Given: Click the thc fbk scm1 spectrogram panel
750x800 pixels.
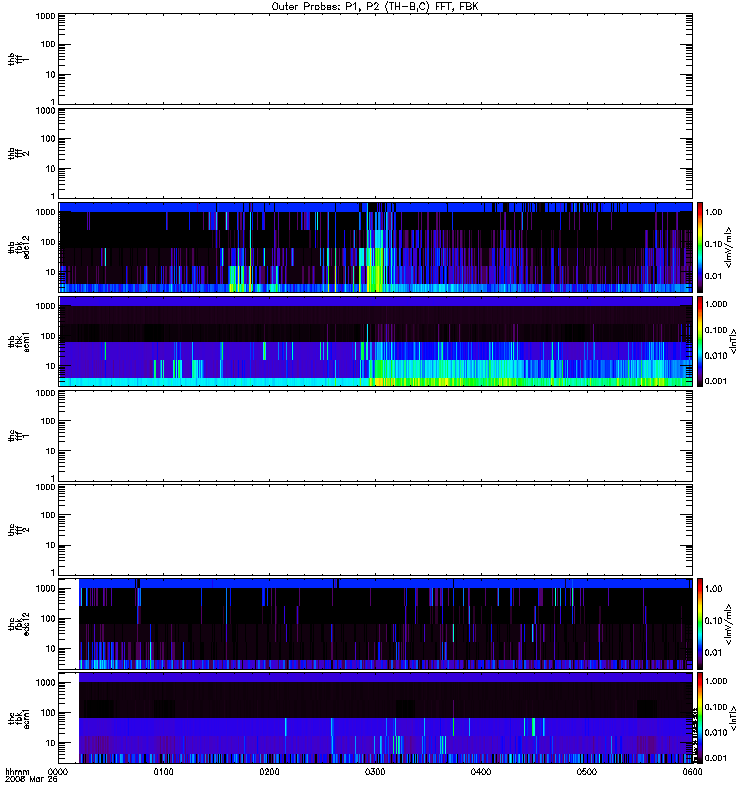Looking at the screenshot, I should pos(376,718).
